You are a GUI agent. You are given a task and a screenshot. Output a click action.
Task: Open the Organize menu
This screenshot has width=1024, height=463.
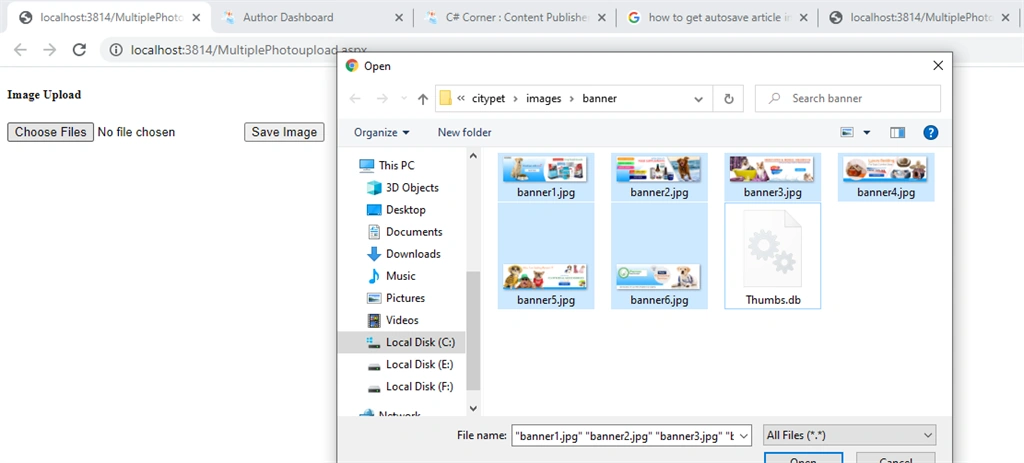[x=382, y=133]
